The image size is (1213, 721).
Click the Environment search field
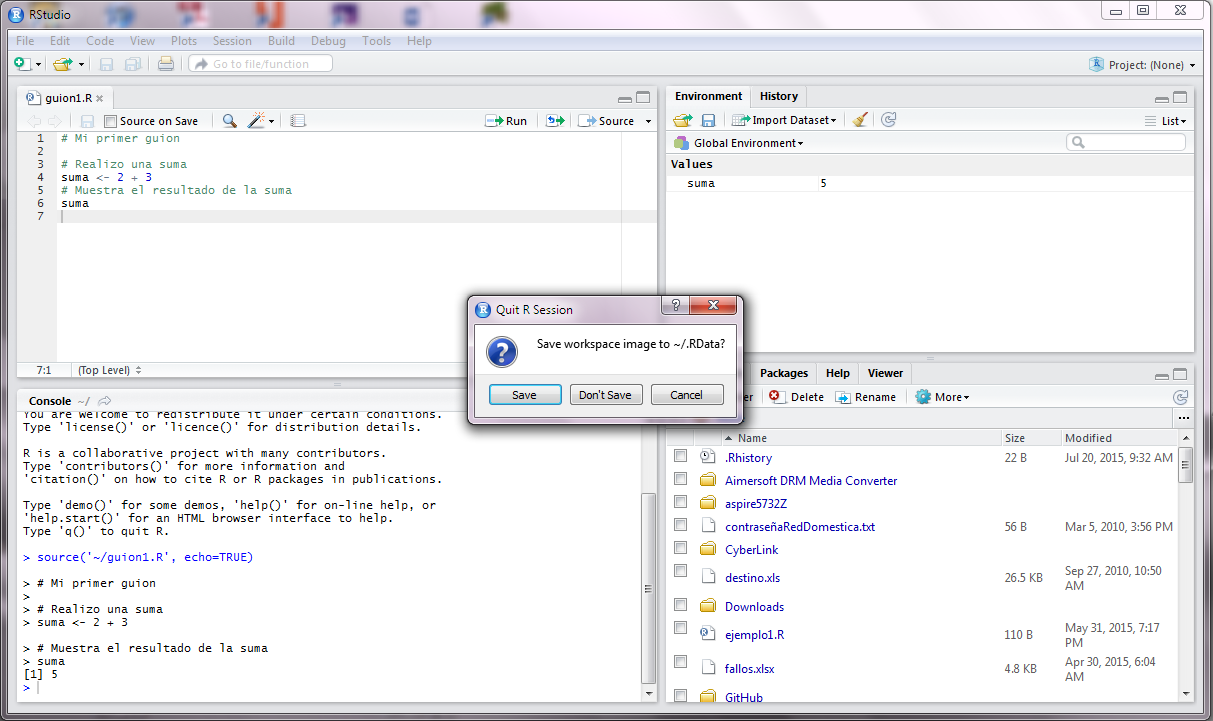(x=1126, y=142)
